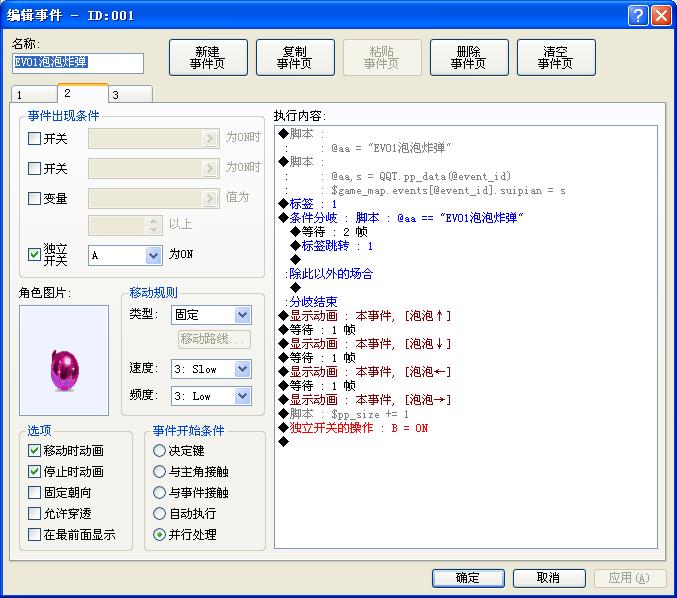
Task: Select script line @aa = "EV01泡泡炸弹"
Action: coord(391,149)
